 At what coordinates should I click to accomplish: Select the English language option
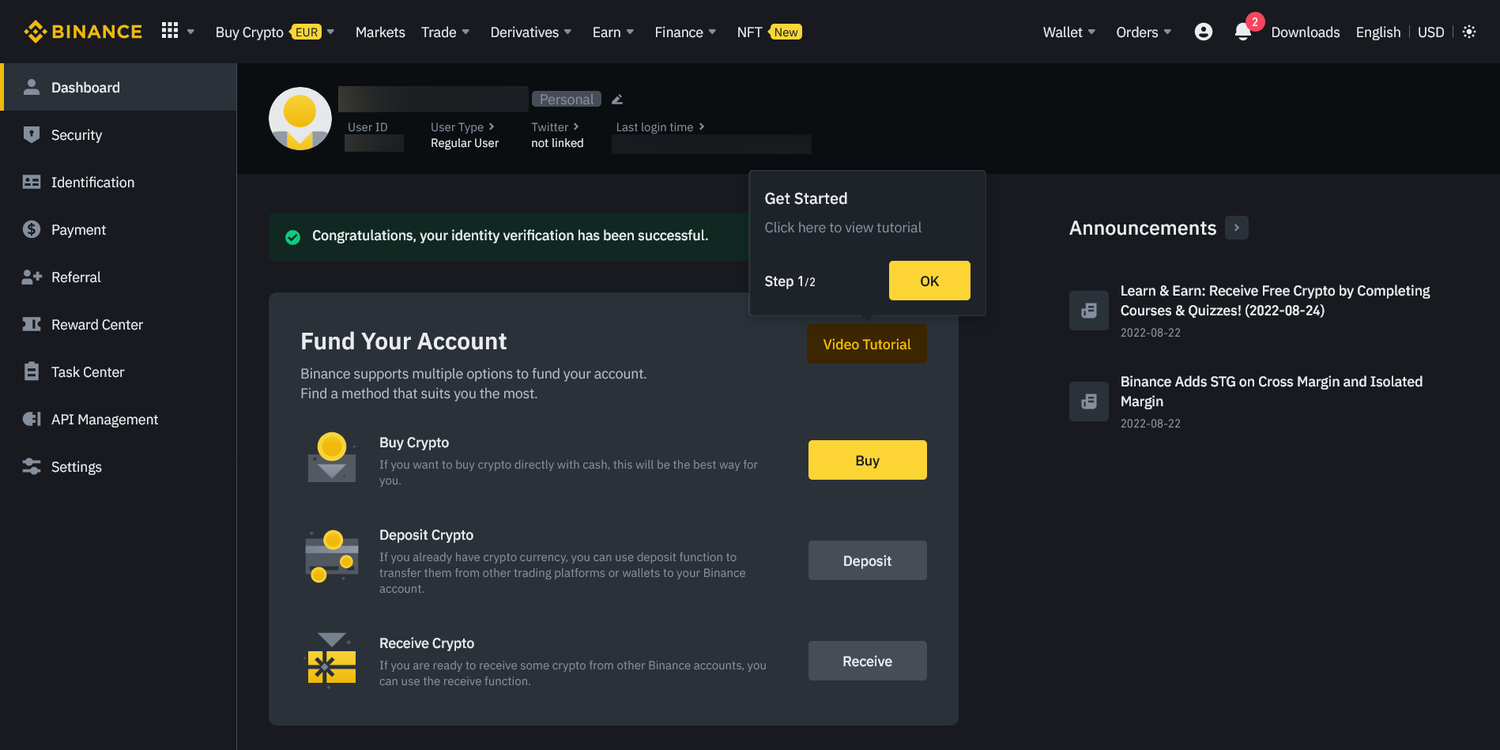pyautogui.click(x=1378, y=32)
